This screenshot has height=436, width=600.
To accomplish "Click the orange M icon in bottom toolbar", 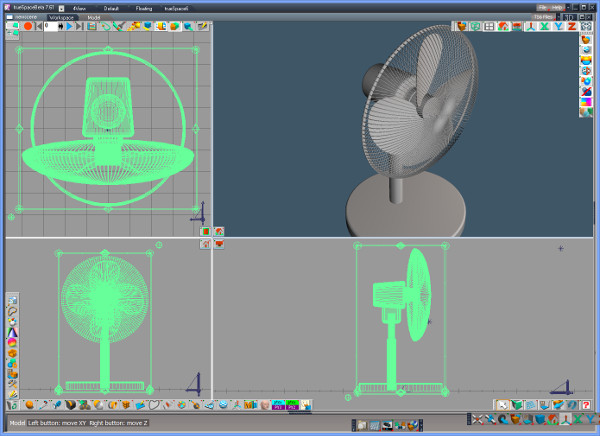I will pyautogui.click(x=250, y=405).
